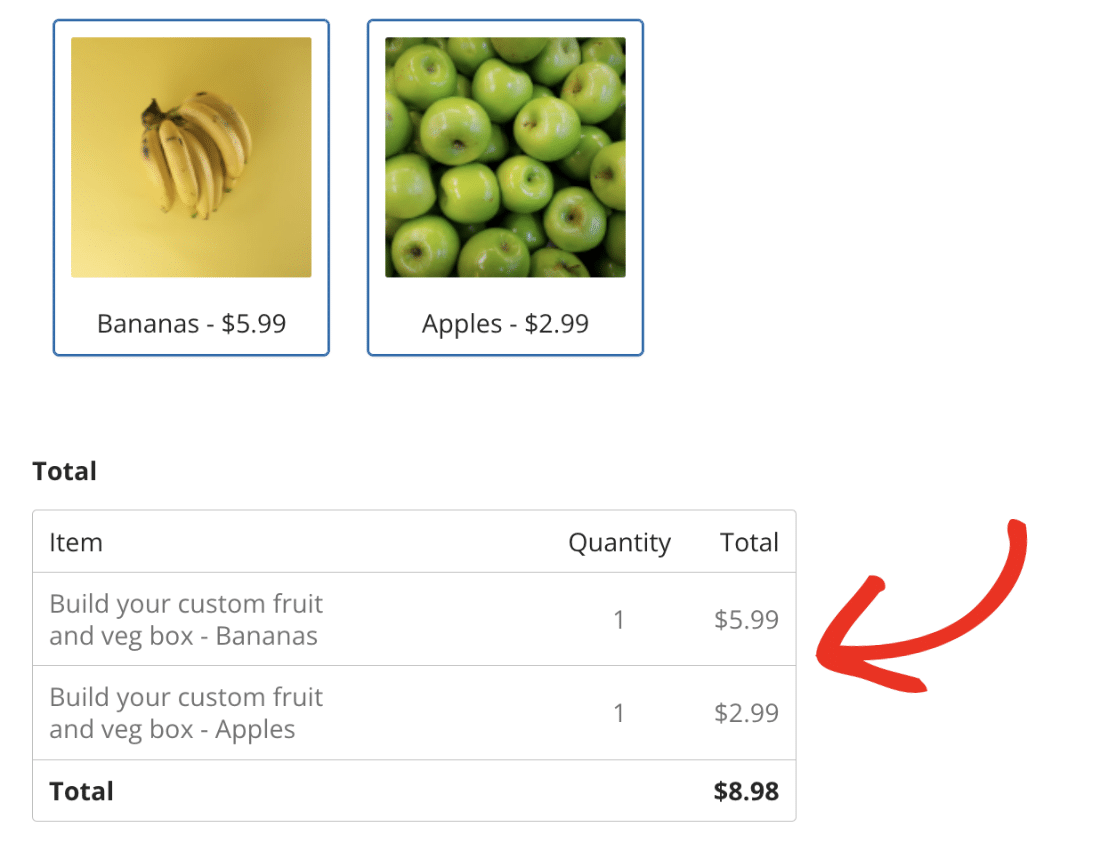Image resolution: width=1116 pixels, height=843 pixels.
Task: Click "Build your custom fruit and veg box - Apples" text
Action: (x=186, y=712)
